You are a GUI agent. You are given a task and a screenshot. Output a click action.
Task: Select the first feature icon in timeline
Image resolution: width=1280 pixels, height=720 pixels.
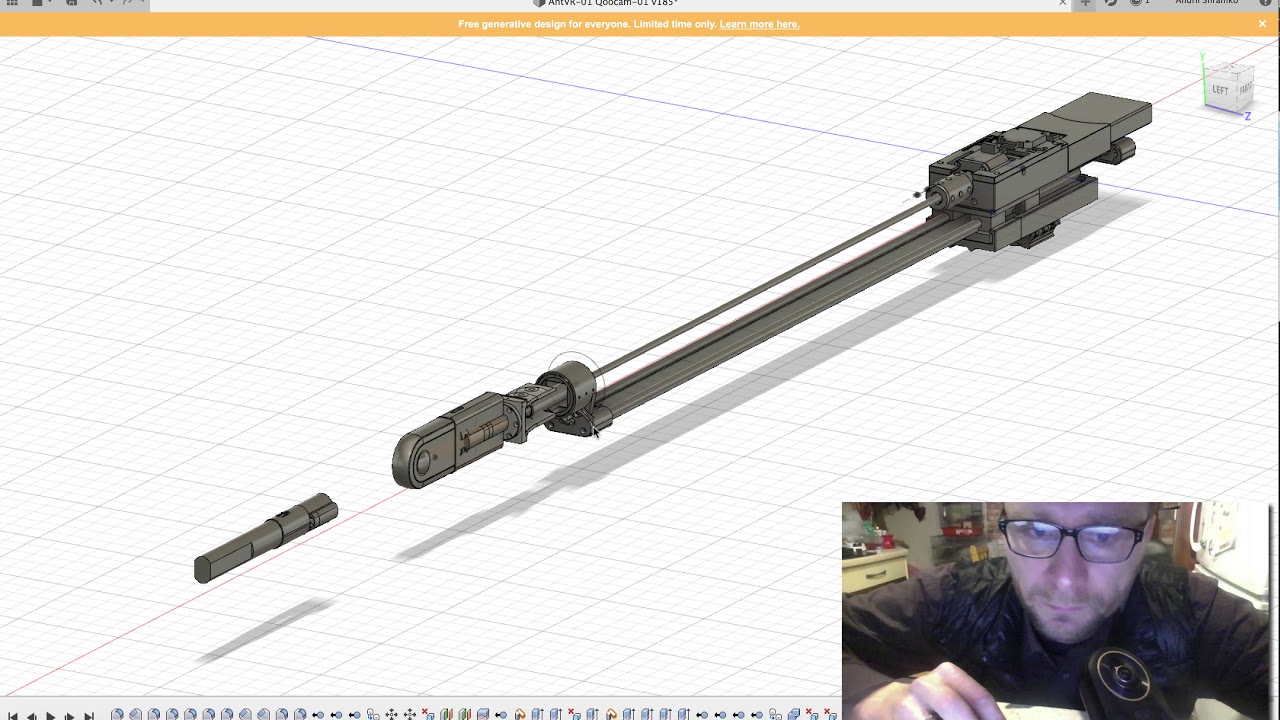click(117, 714)
